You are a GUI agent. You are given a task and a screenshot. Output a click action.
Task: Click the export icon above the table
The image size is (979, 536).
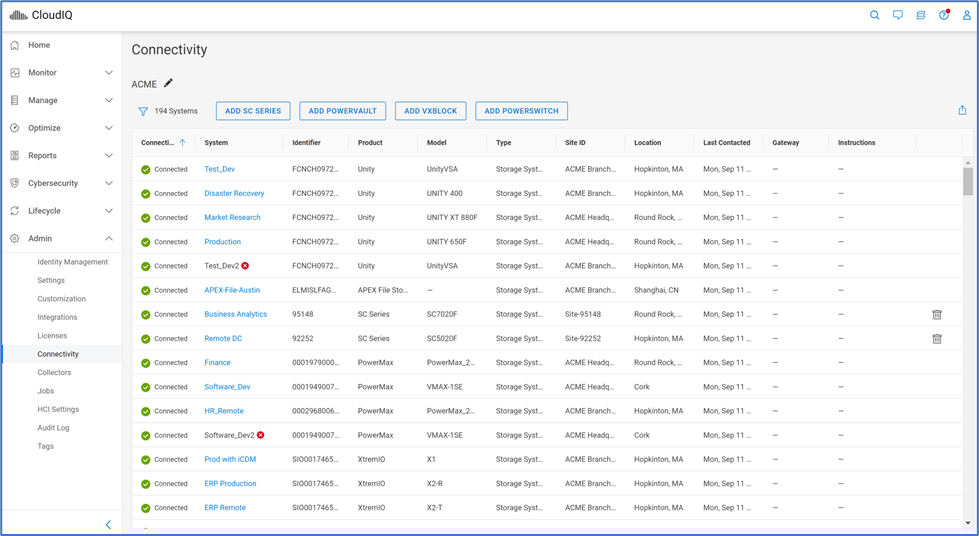coord(962,111)
